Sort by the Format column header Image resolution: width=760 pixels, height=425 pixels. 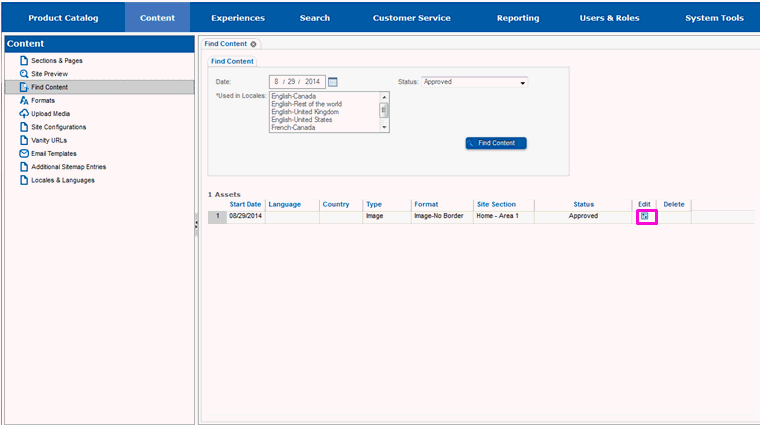click(x=426, y=205)
